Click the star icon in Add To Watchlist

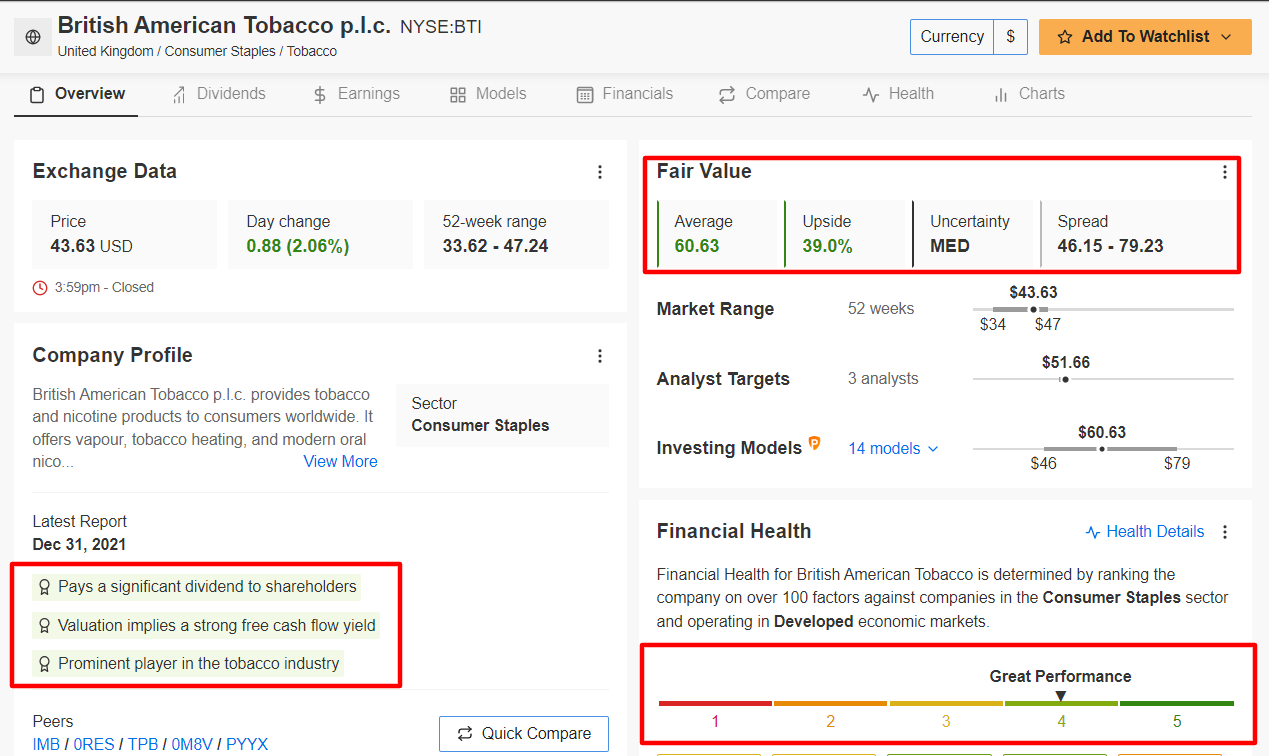(1064, 37)
